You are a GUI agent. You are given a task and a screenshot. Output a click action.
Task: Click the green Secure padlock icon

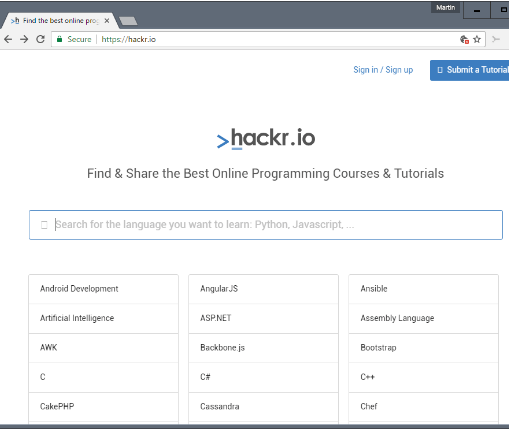tap(59, 39)
